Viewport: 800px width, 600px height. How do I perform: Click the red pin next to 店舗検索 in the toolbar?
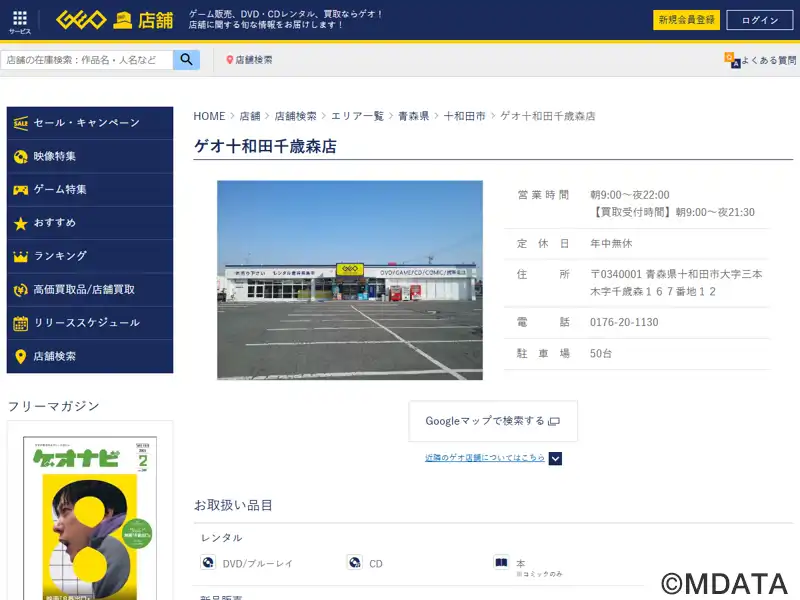point(230,60)
